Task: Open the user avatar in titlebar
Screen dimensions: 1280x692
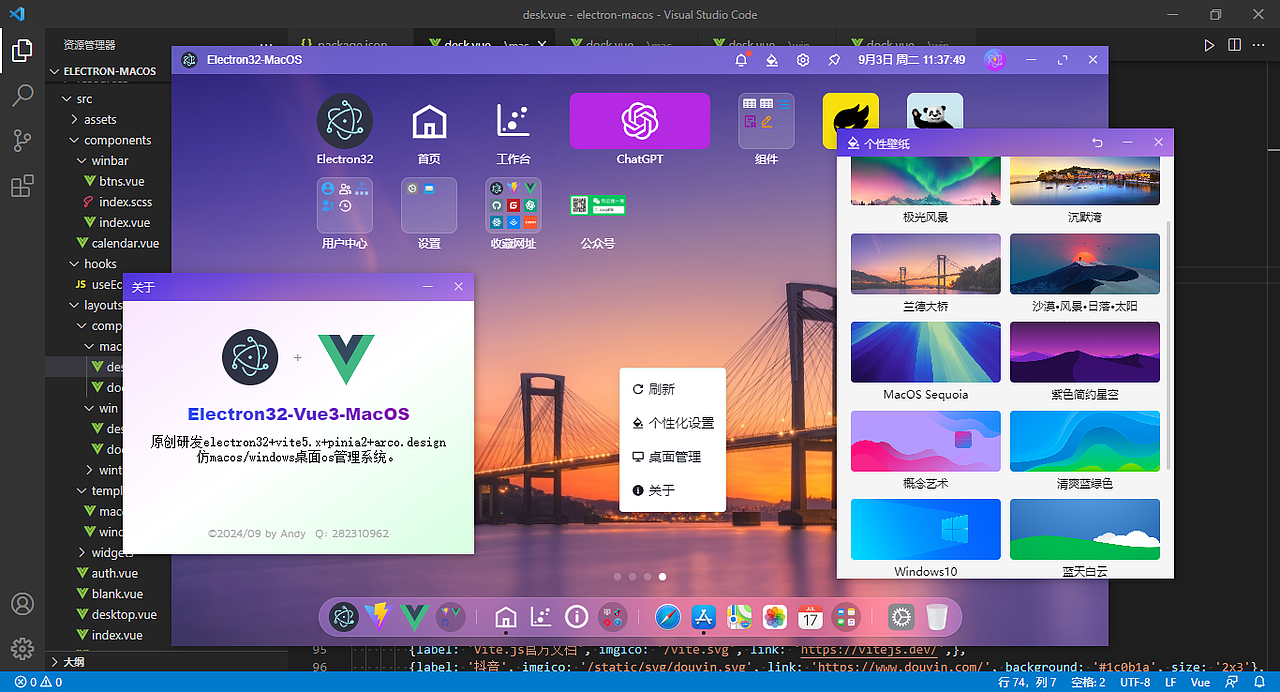Action: pos(994,60)
